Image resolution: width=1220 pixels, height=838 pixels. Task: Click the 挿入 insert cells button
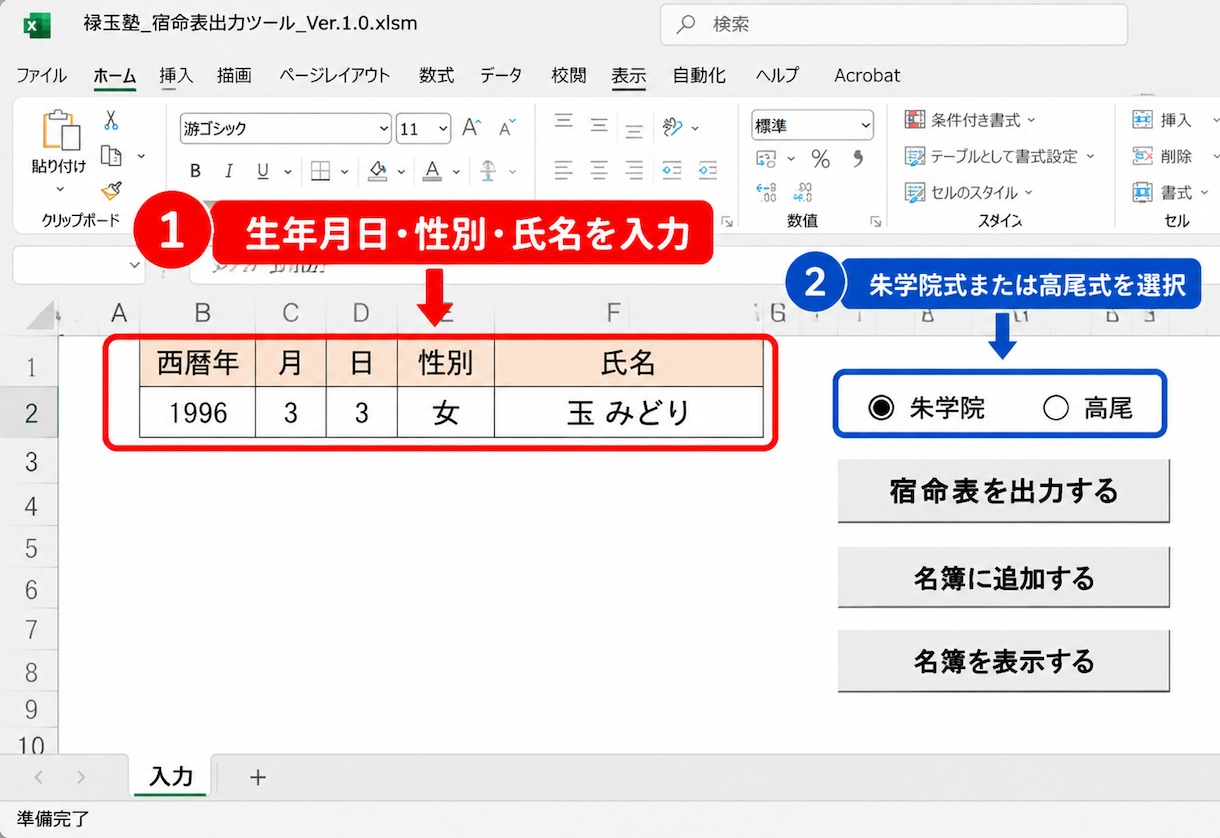coord(1176,120)
